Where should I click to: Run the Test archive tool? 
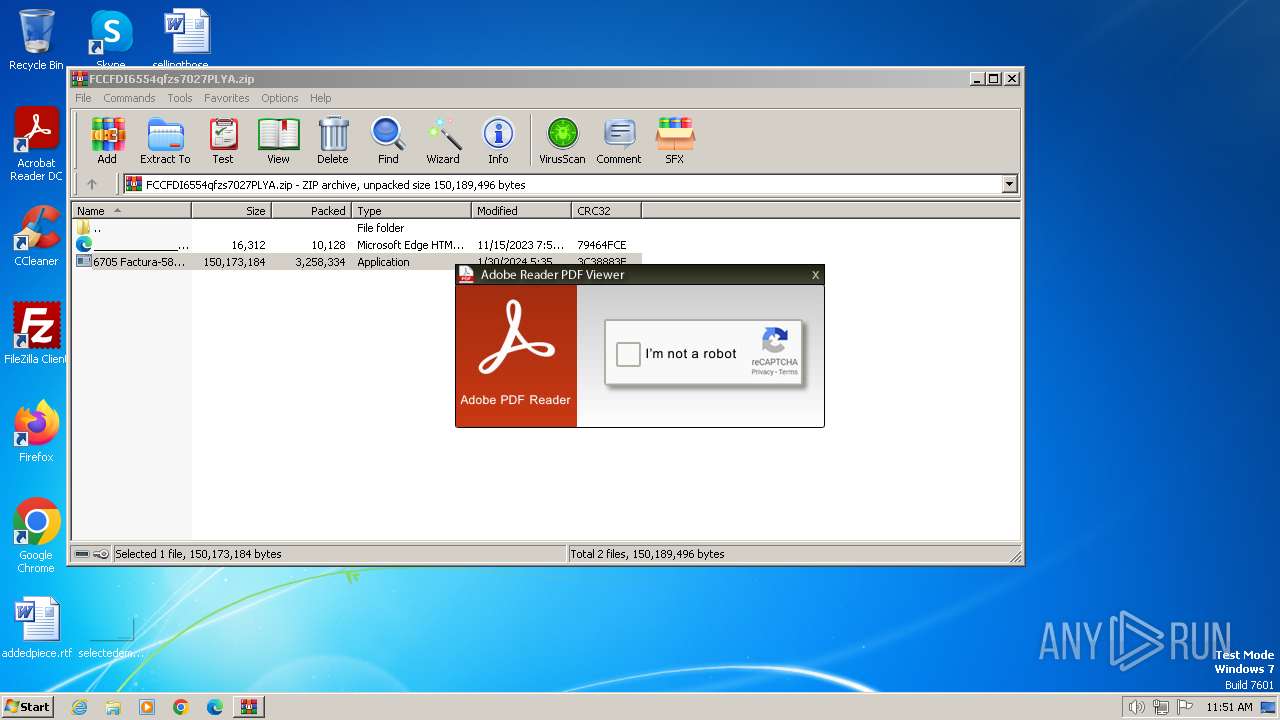[x=223, y=140]
